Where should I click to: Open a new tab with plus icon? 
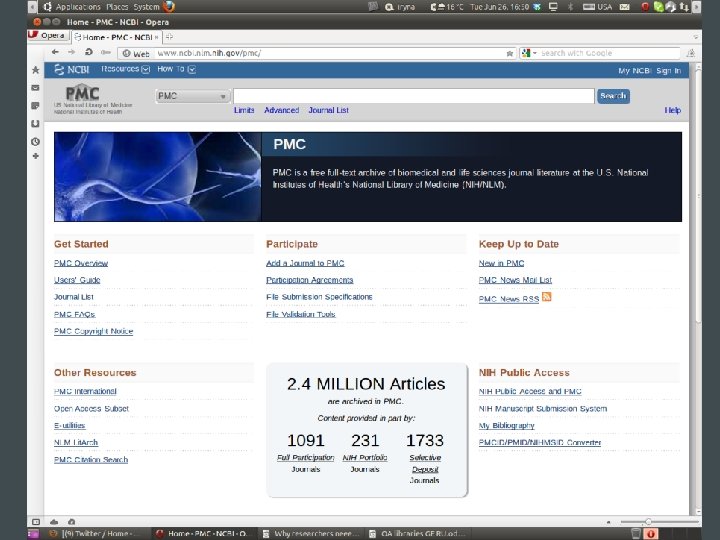pos(169,37)
